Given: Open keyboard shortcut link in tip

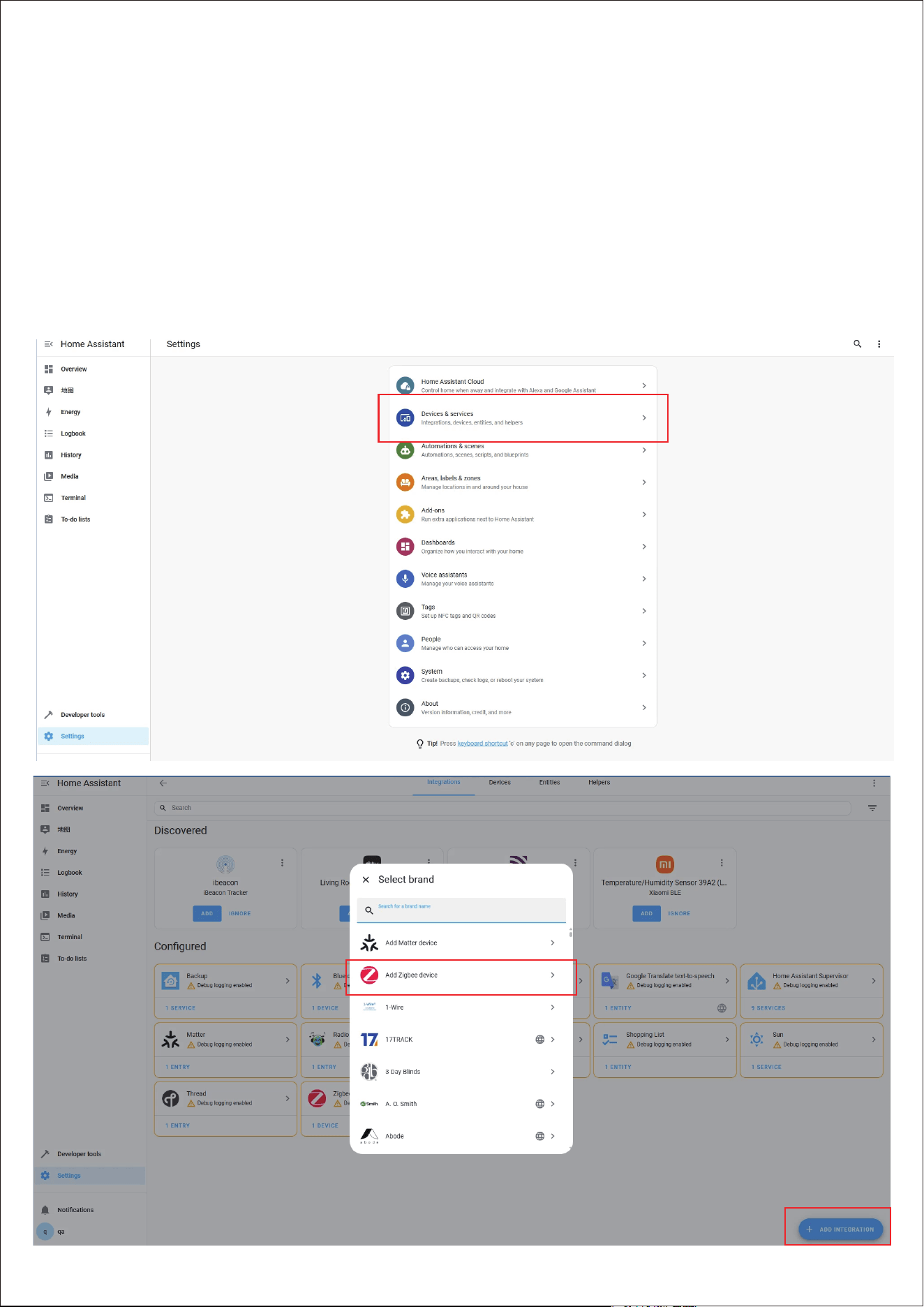Looking at the screenshot, I should [482, 744].
